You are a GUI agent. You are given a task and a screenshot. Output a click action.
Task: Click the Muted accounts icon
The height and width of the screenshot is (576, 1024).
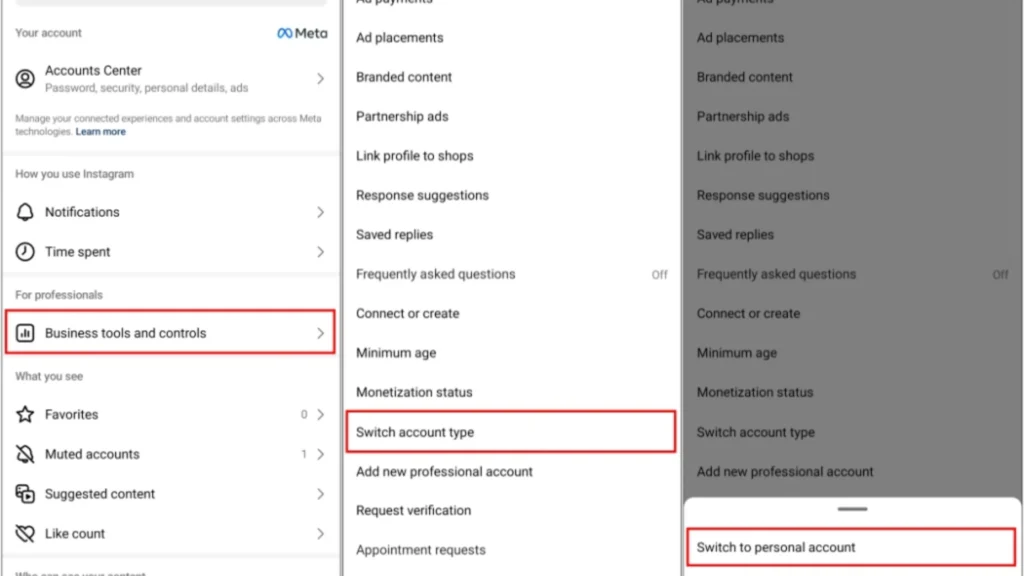tap(25, 454)
